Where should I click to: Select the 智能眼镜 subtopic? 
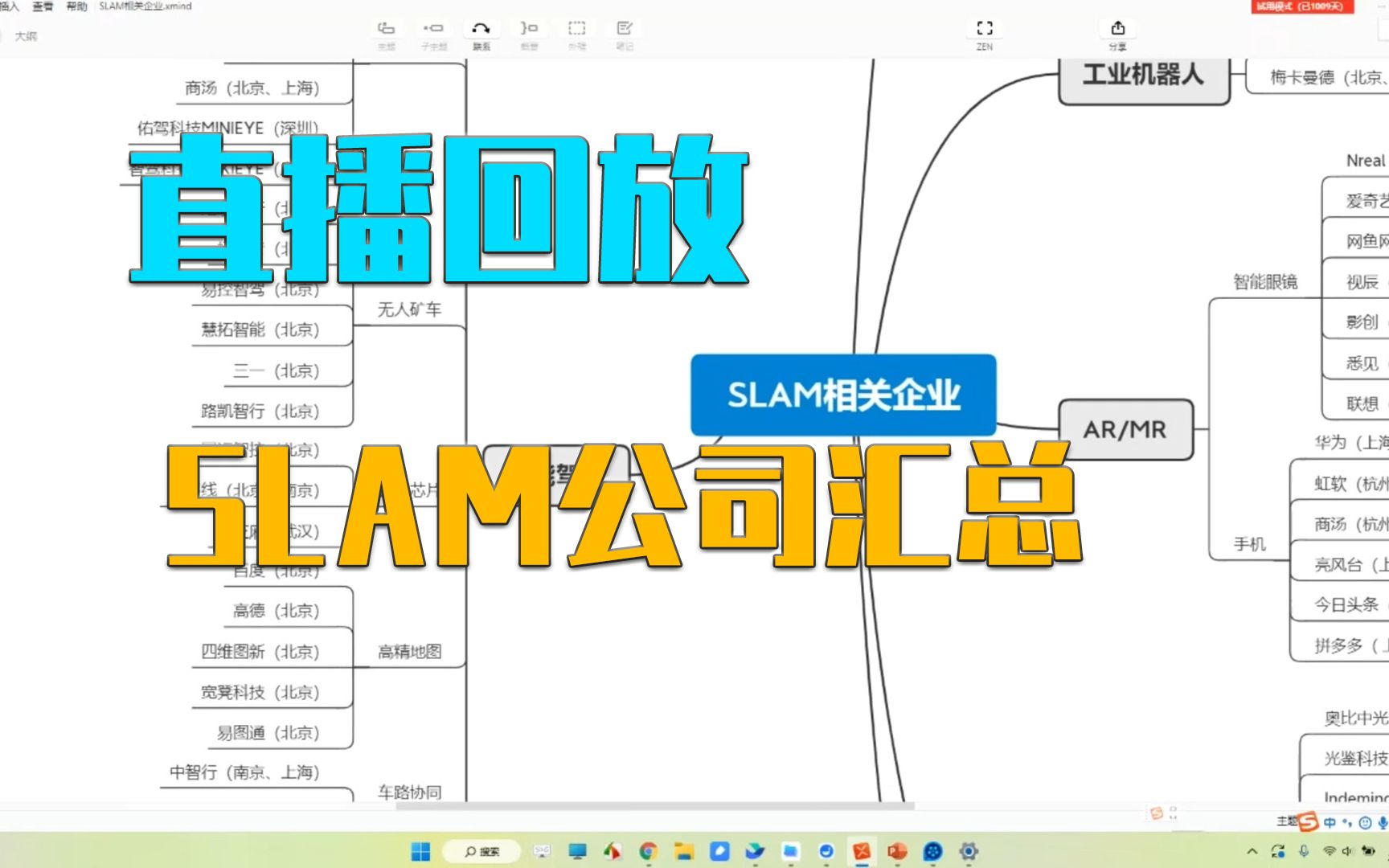click(1266, 281)
